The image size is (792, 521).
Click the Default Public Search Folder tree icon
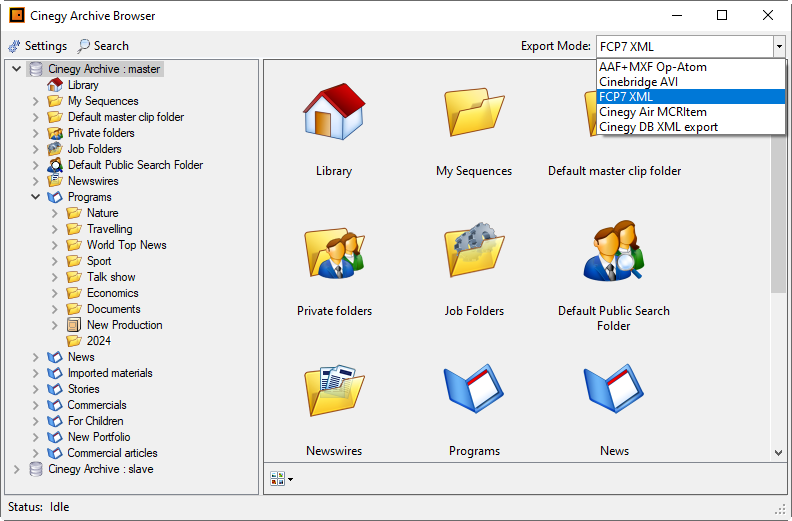tap(55, 165)
